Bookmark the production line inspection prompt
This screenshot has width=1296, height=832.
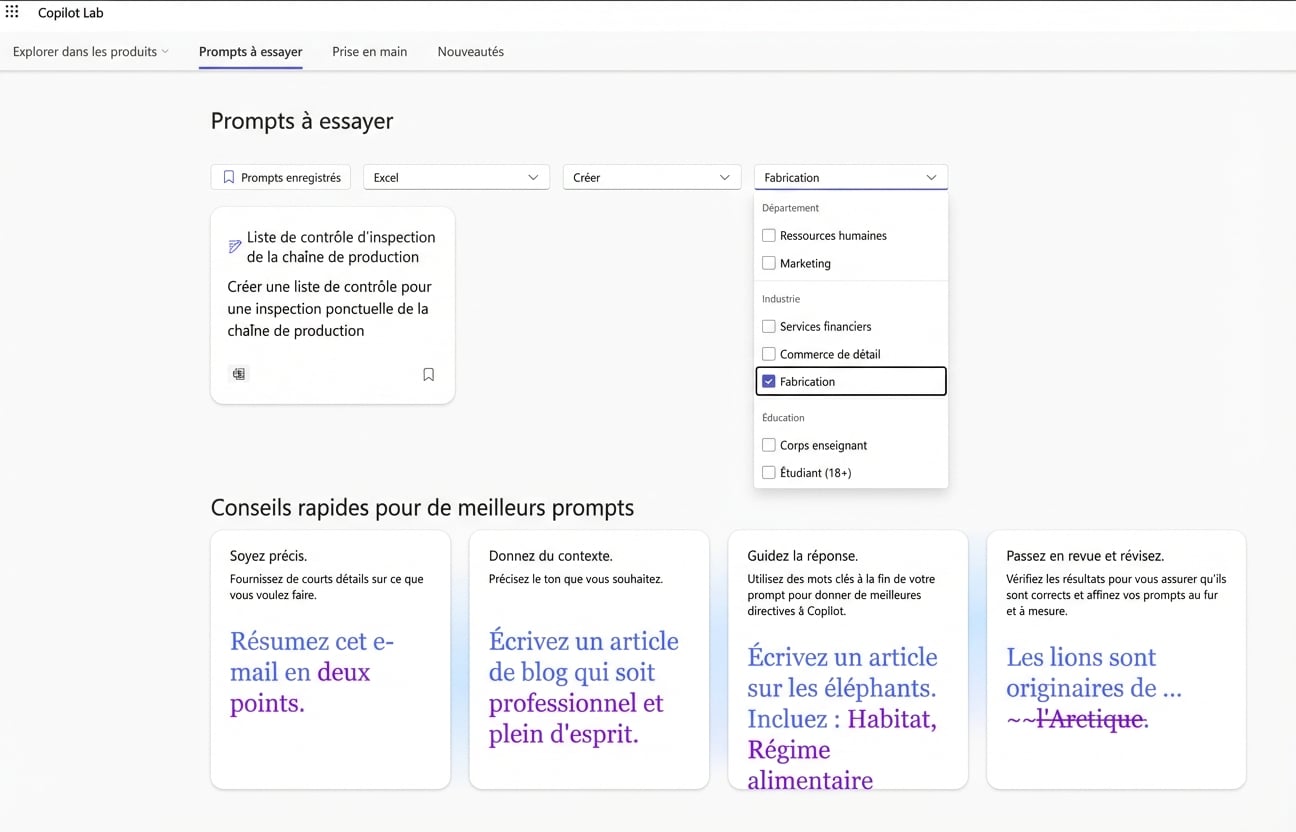pyautogui.click(x=428, y=373)
